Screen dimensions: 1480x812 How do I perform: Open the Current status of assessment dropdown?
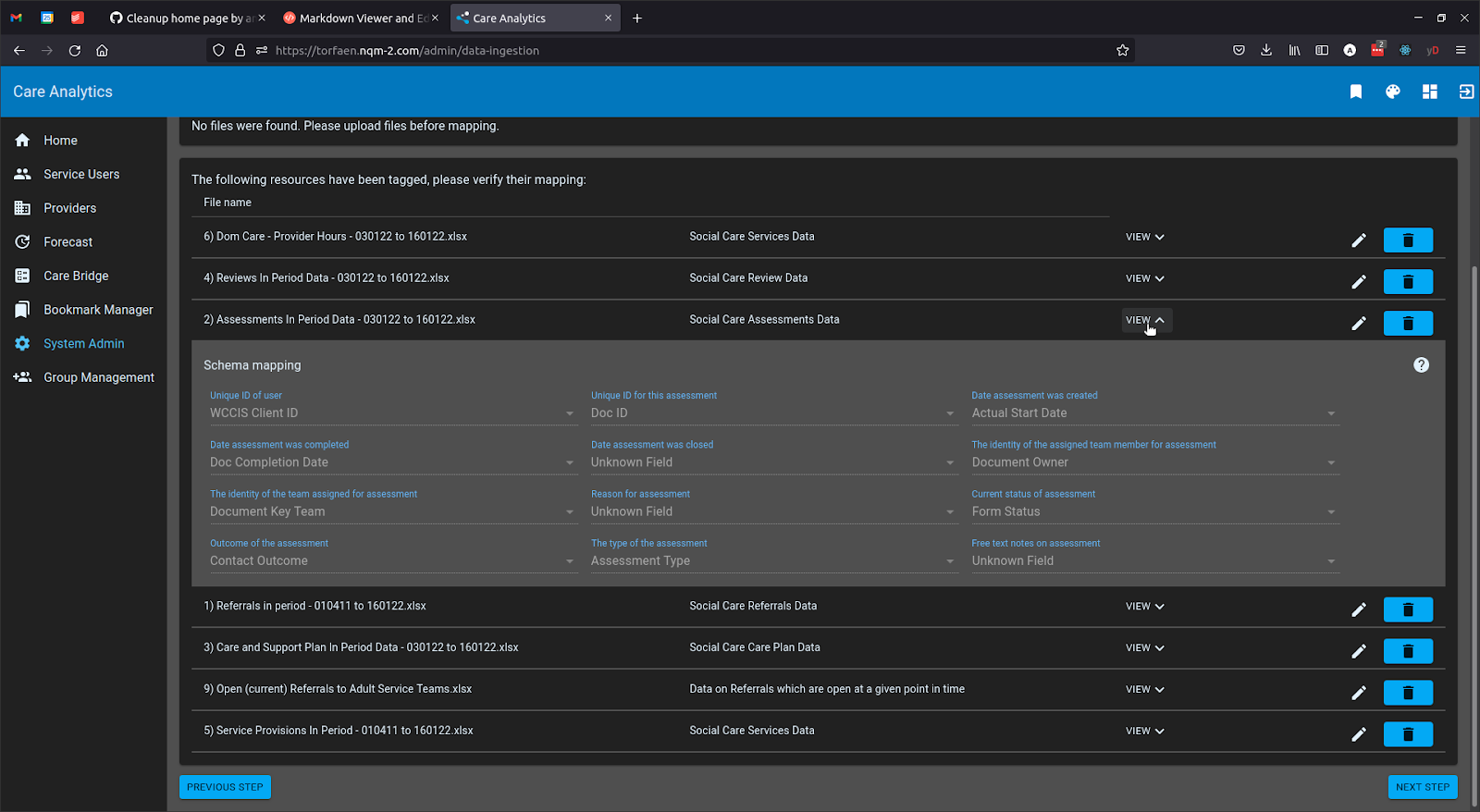pyautogui.click(x=1153, y=511)
